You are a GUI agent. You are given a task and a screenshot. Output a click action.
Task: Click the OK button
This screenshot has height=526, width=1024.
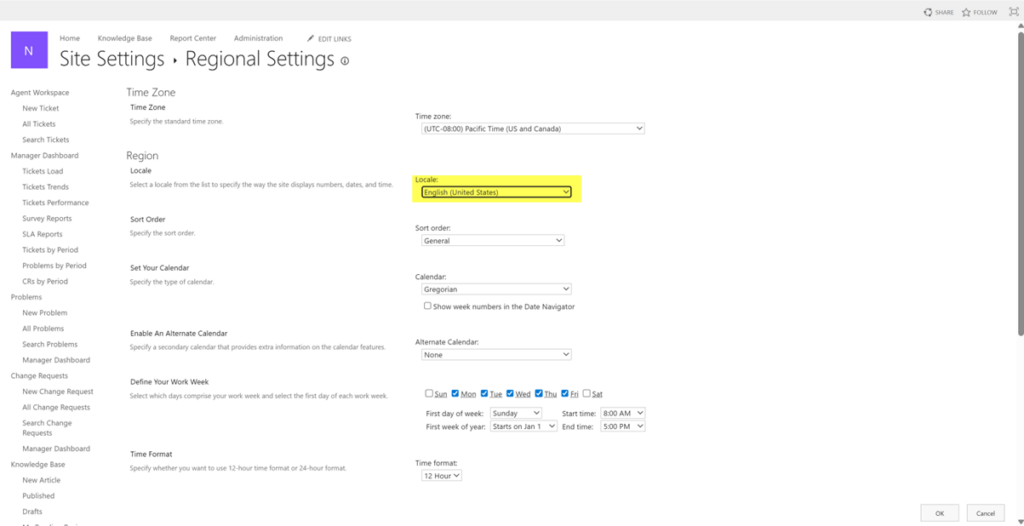[939, 513]
